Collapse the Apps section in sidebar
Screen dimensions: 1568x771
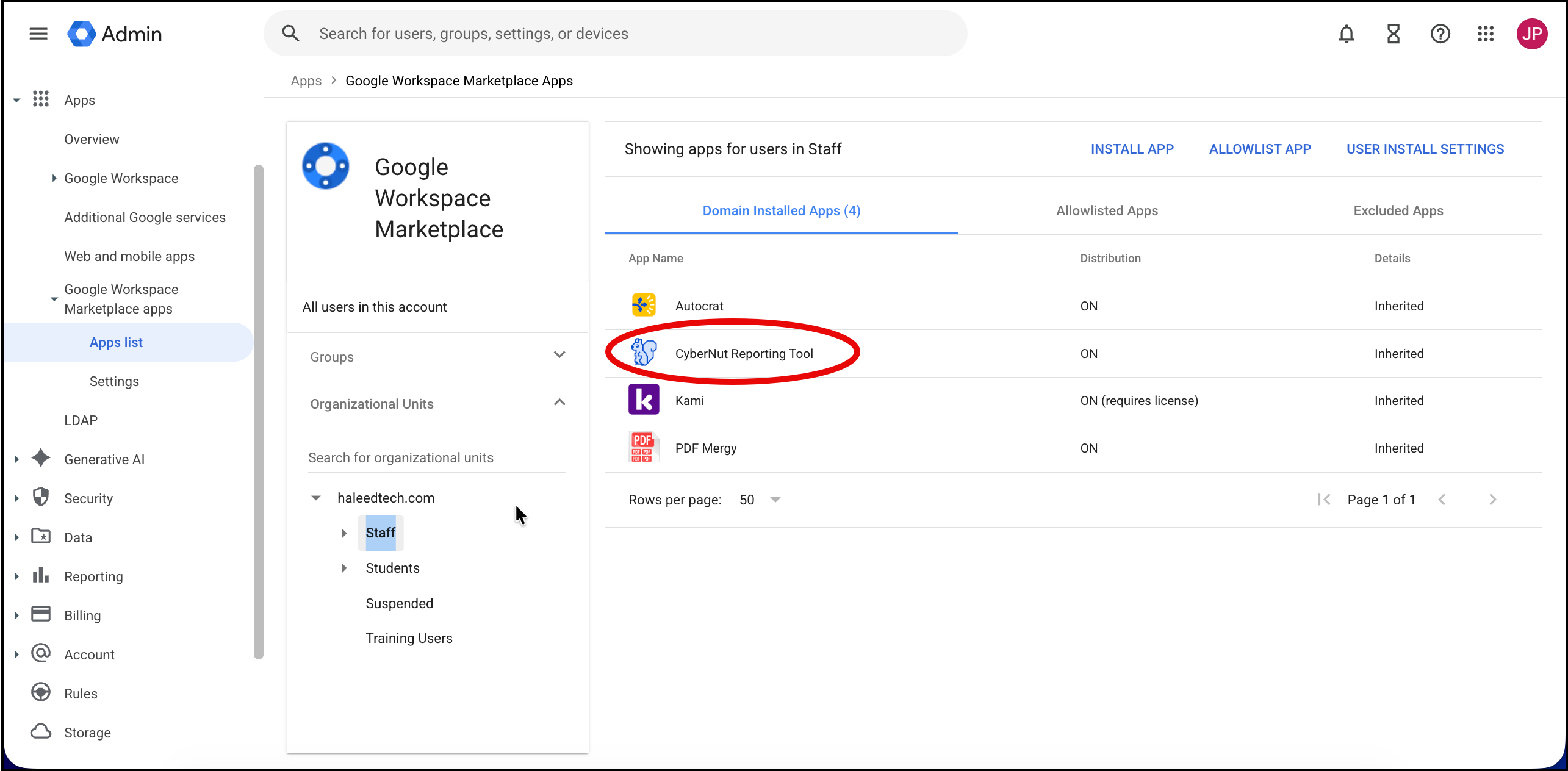click(x=16, y=100)
